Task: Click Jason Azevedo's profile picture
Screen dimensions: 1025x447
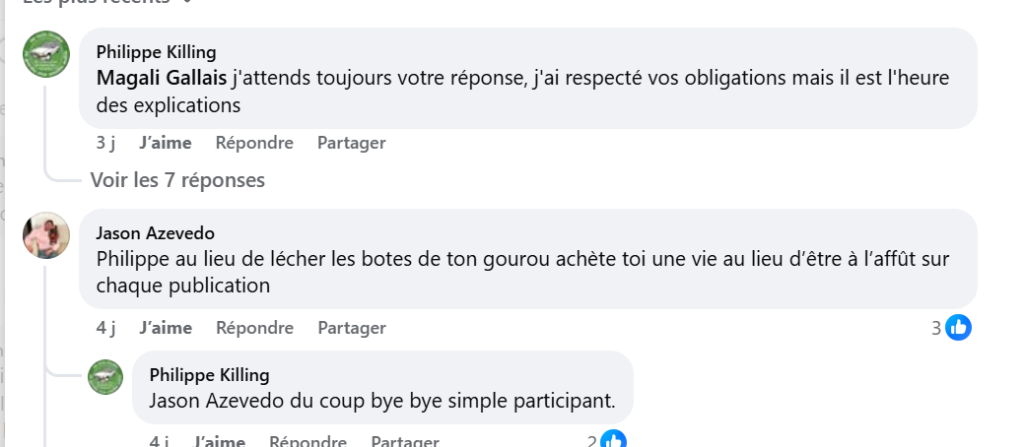Action: pyautogui.click(x=46, y=235)
